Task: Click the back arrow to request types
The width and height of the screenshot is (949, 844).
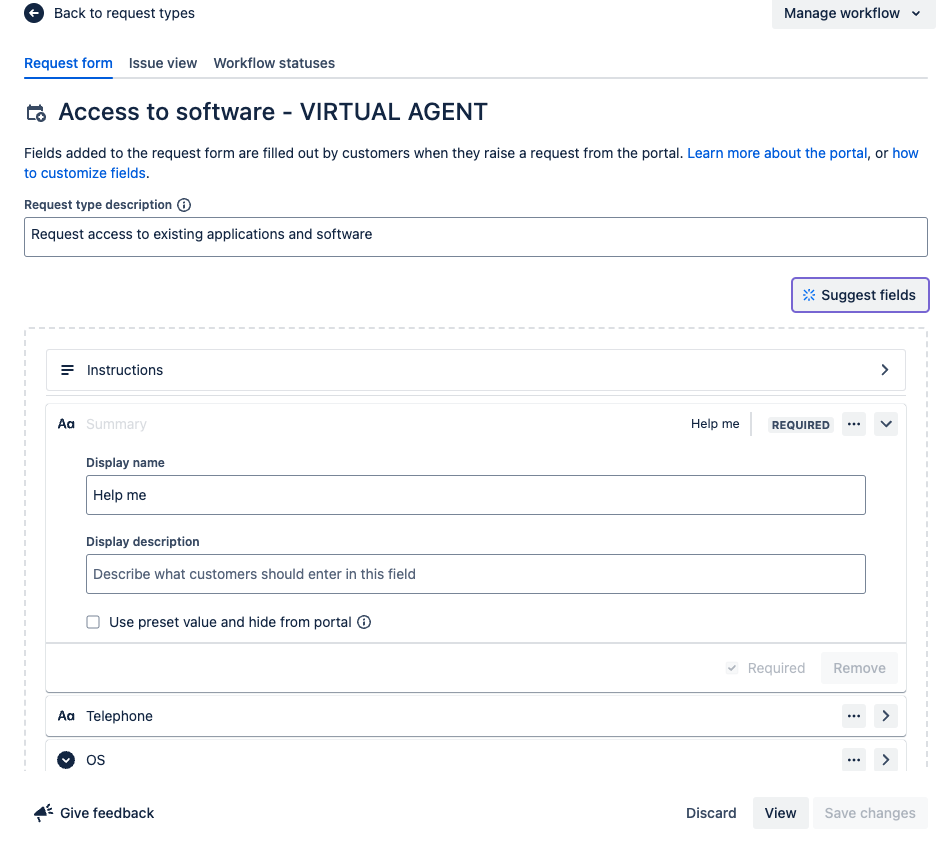Action: pos(33,13)
